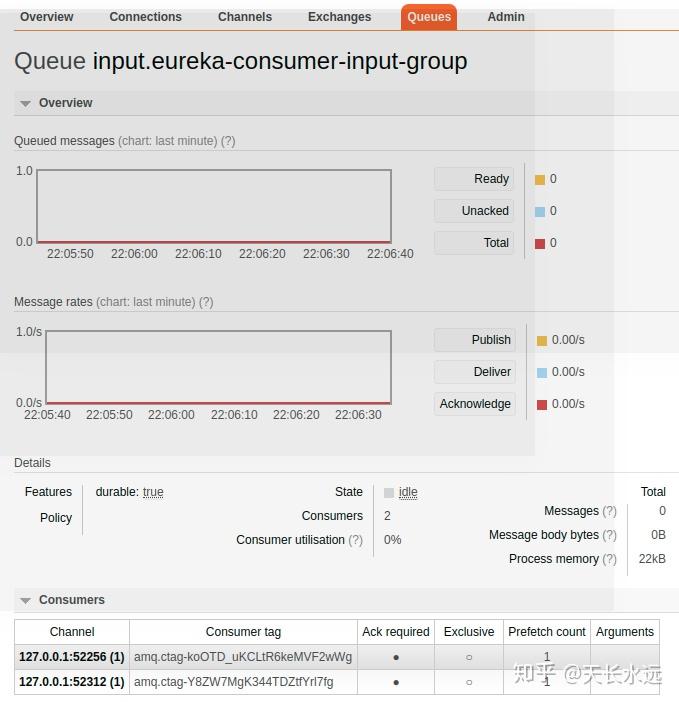Click the Consumers count value 2
Viewport: 679px width, 702px height.
pos(388,516)
